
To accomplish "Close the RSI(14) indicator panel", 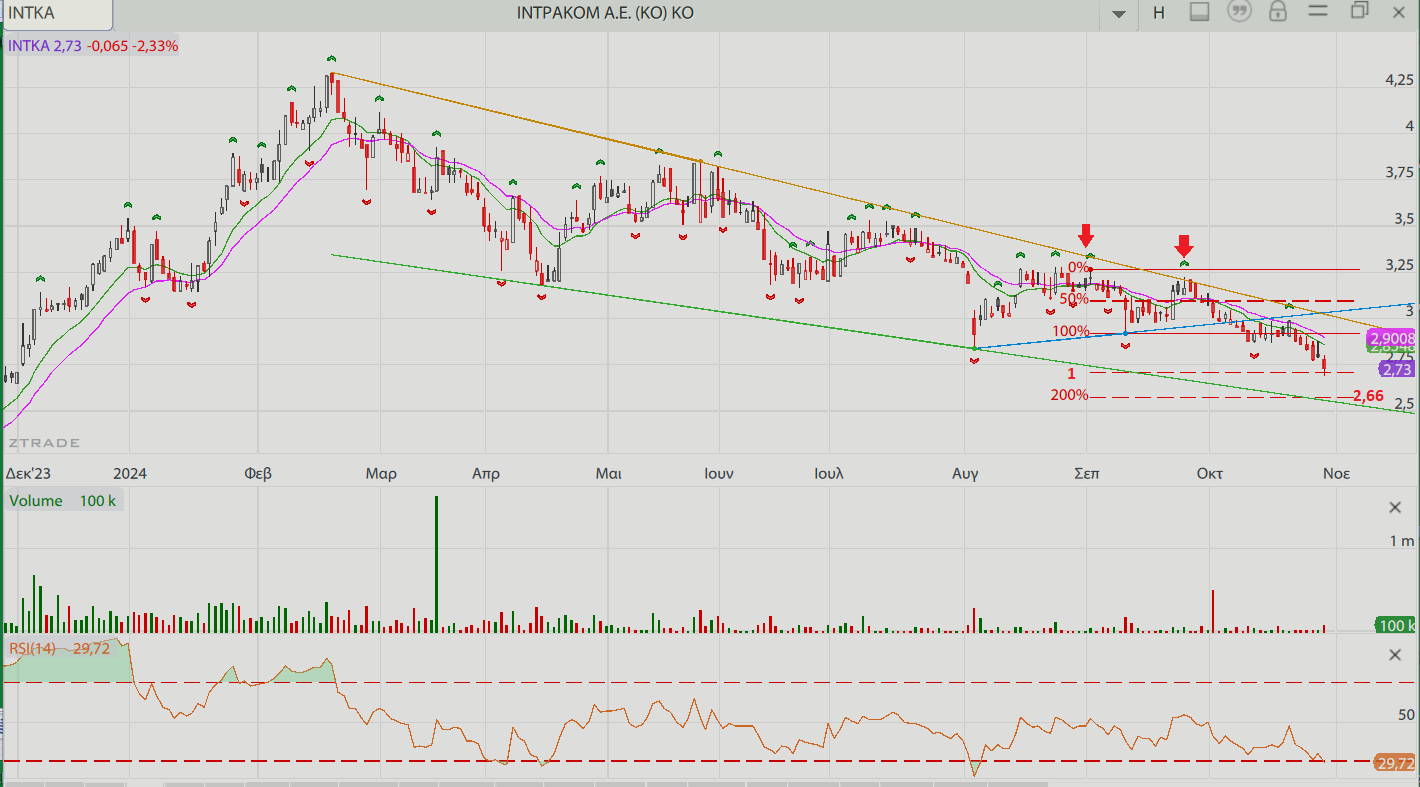I will 1395,655.
